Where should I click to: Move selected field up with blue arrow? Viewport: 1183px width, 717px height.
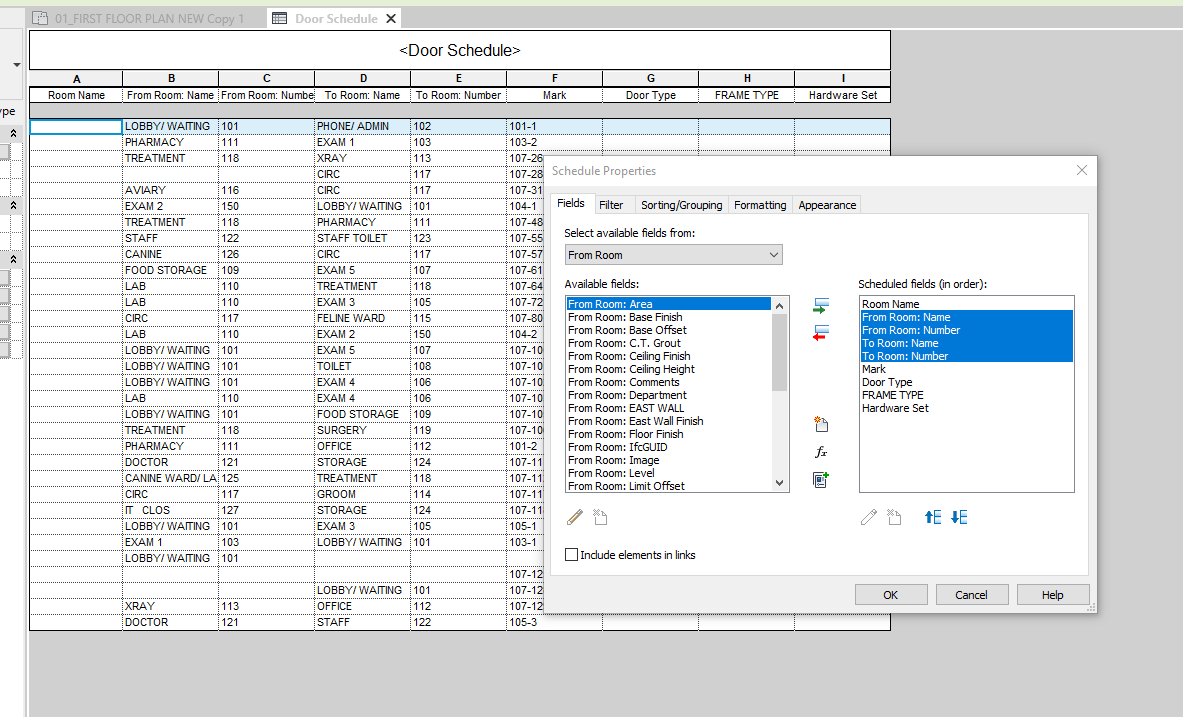click(x=932, y=517)
